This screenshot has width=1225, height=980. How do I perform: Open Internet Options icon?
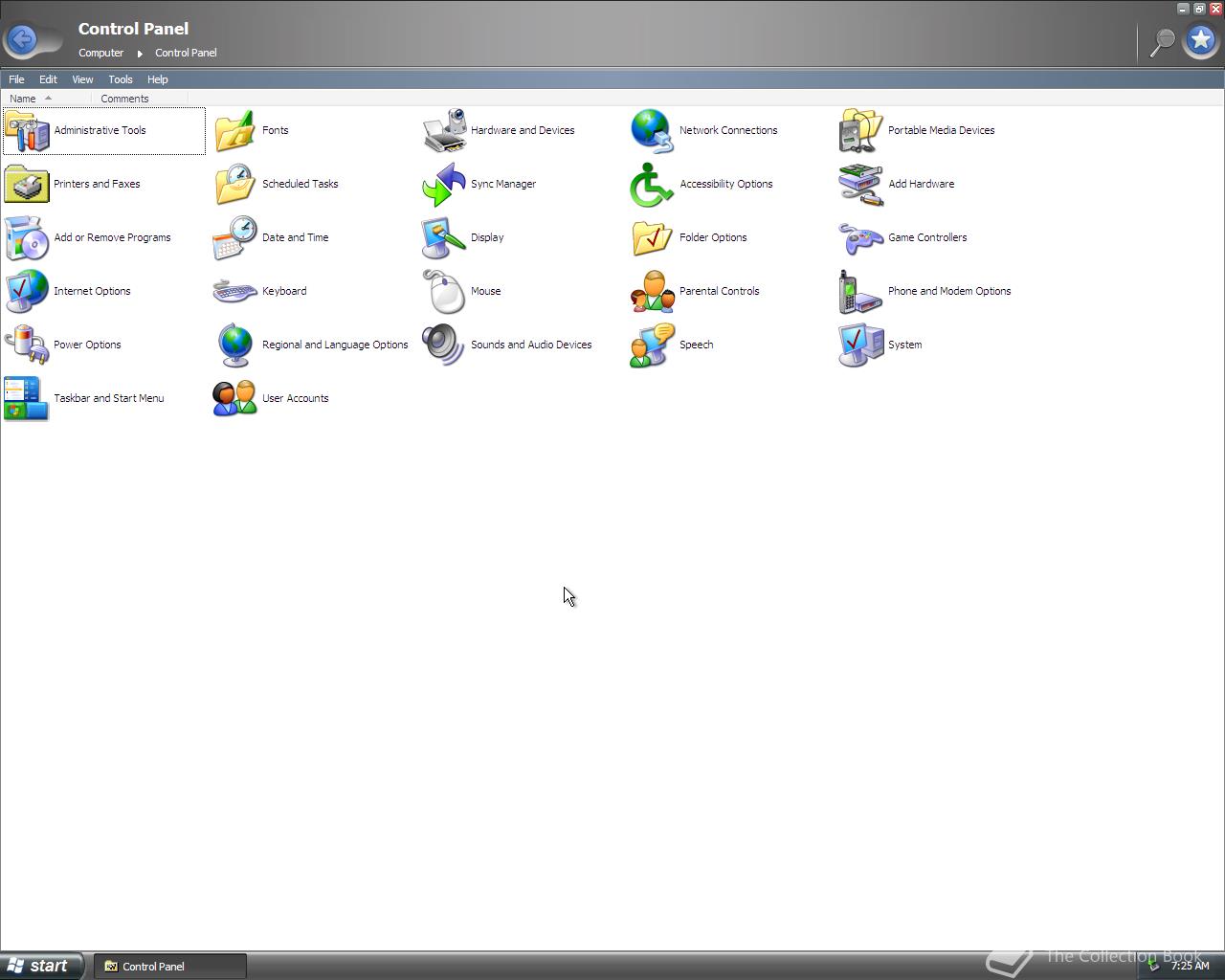tap(27, 291)
